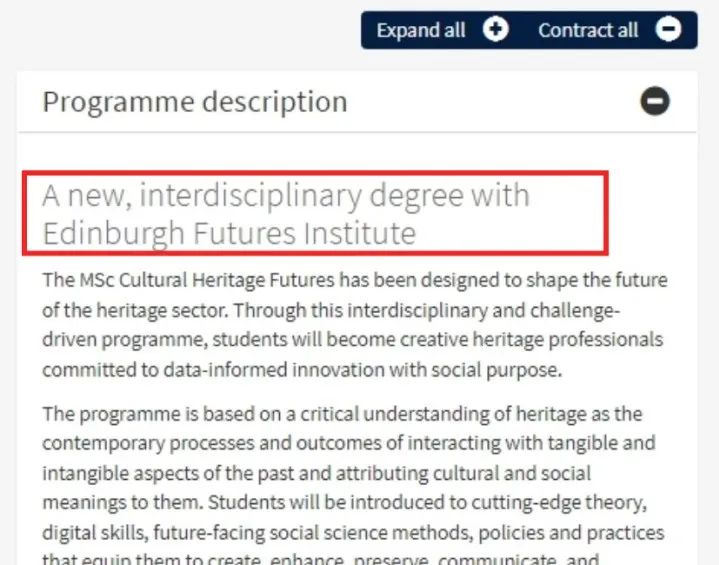Click the minus icon beside Contract all
The width and height of the screenshot is (719, 565).
pyautogui.click(x=669, y=30)
